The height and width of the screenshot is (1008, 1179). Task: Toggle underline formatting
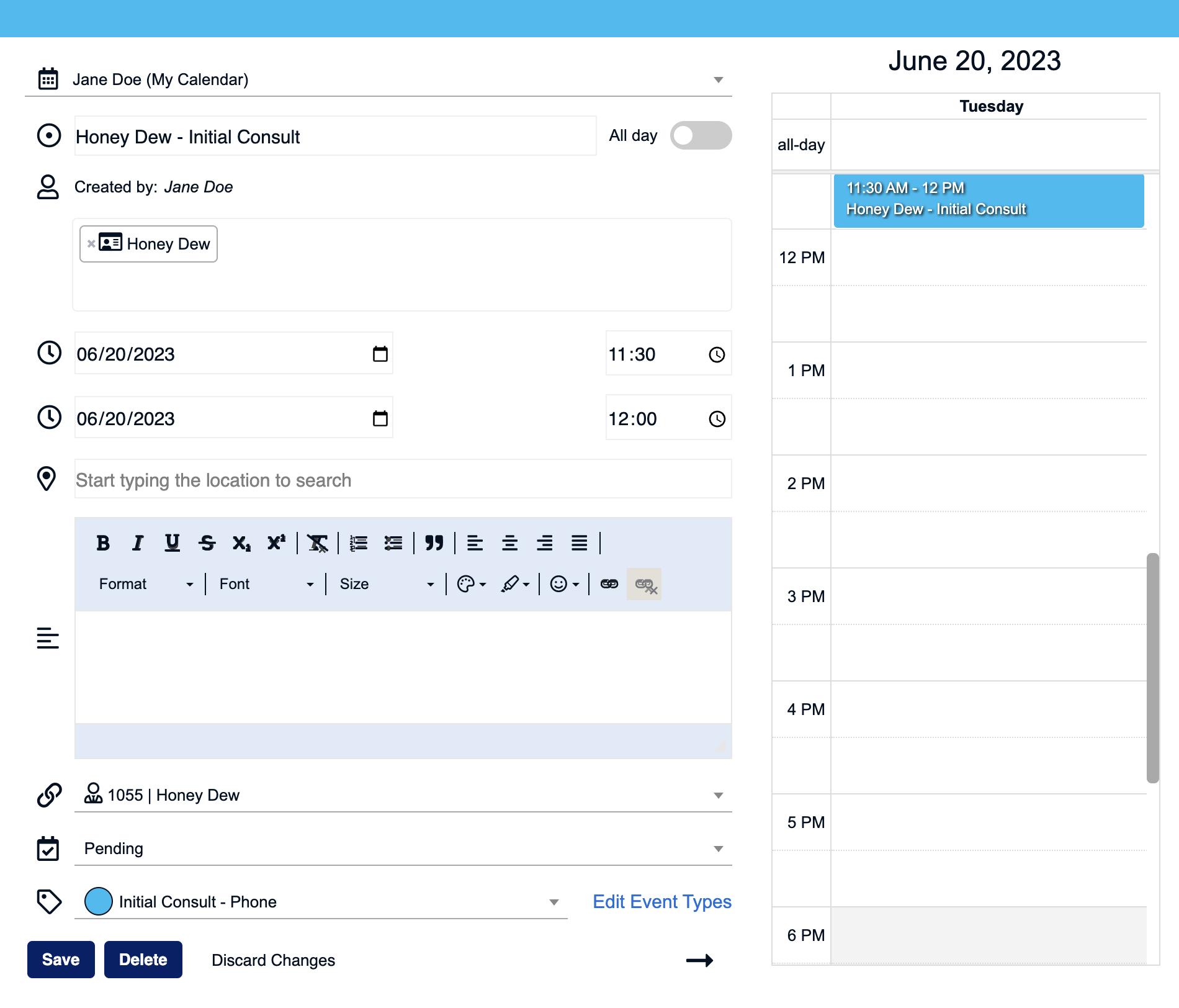[173, 543]
